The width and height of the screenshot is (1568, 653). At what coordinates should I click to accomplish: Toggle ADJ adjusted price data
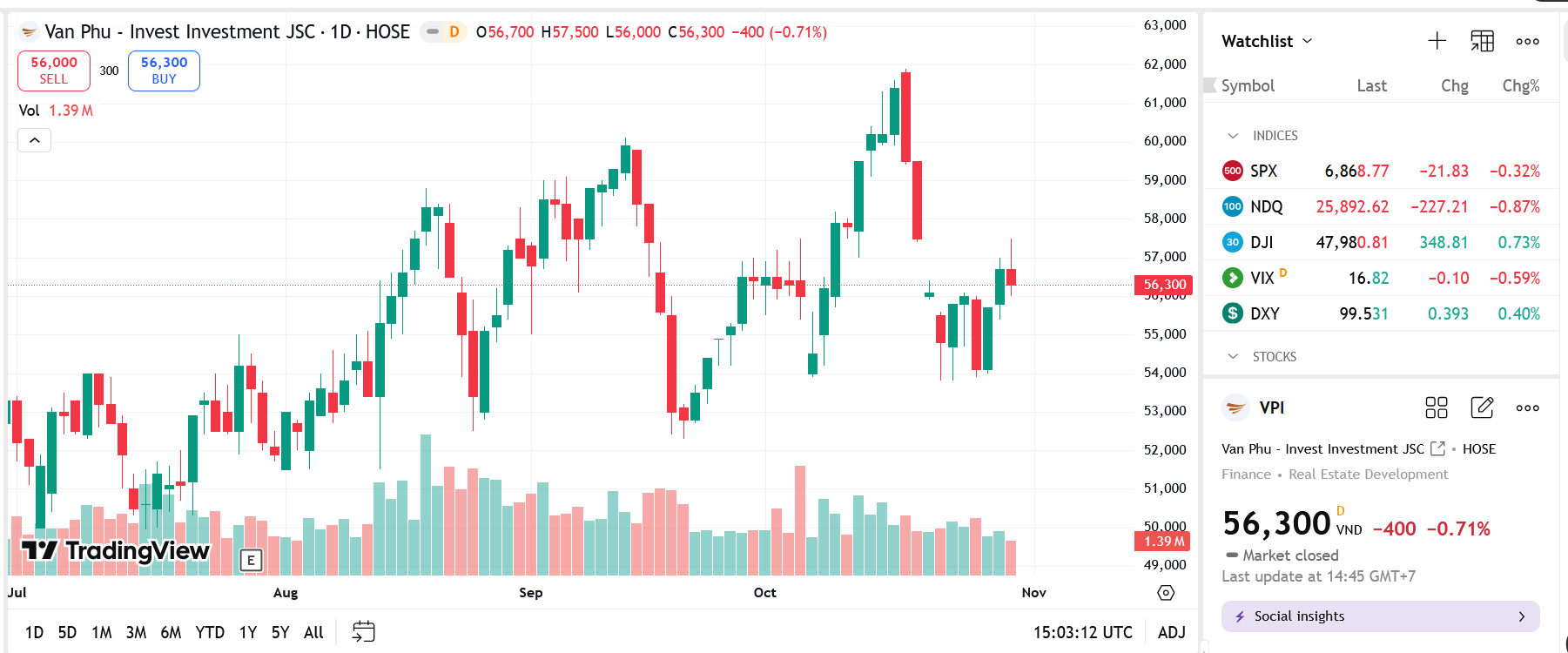1171,632
